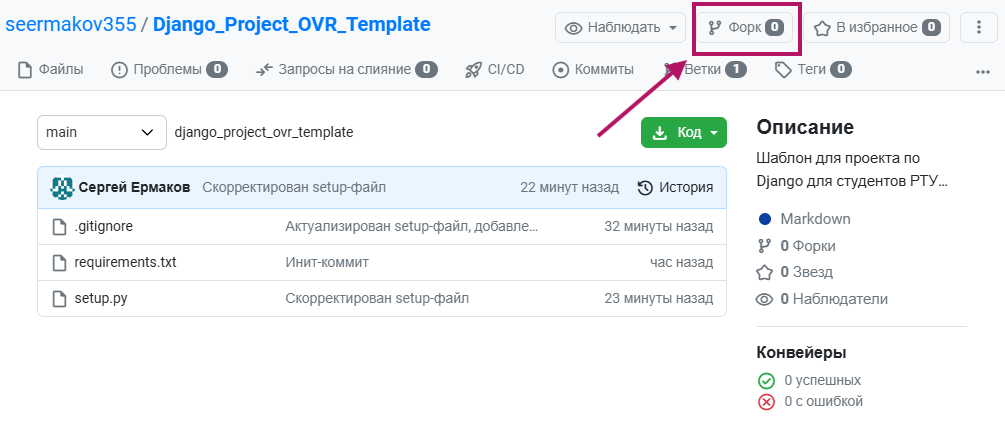Click the Конвейеры pipelines heading

tap(802, 353)
